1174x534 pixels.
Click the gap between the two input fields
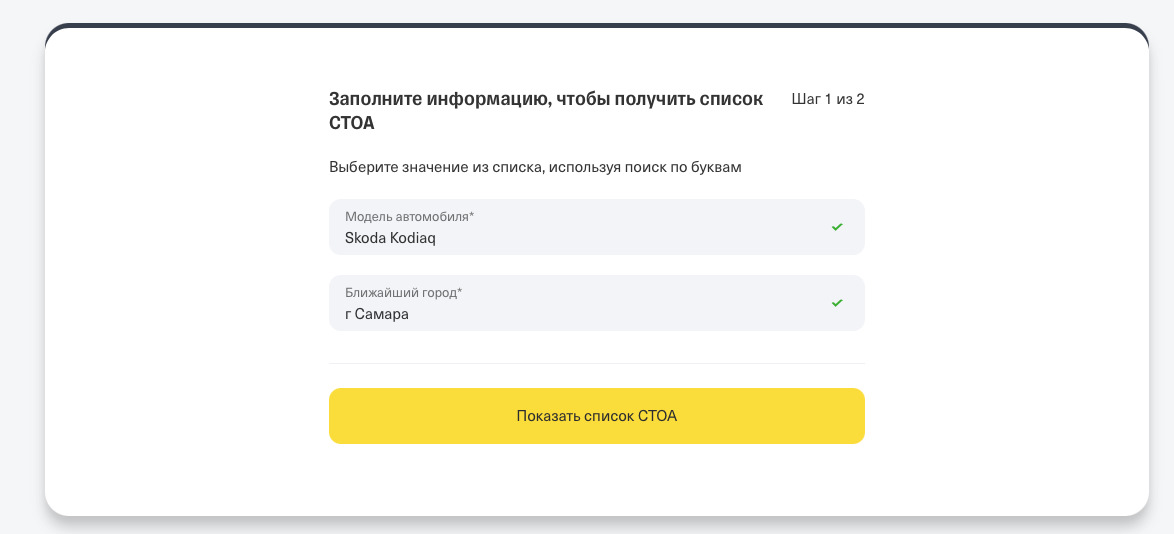[x=596, y=265]
